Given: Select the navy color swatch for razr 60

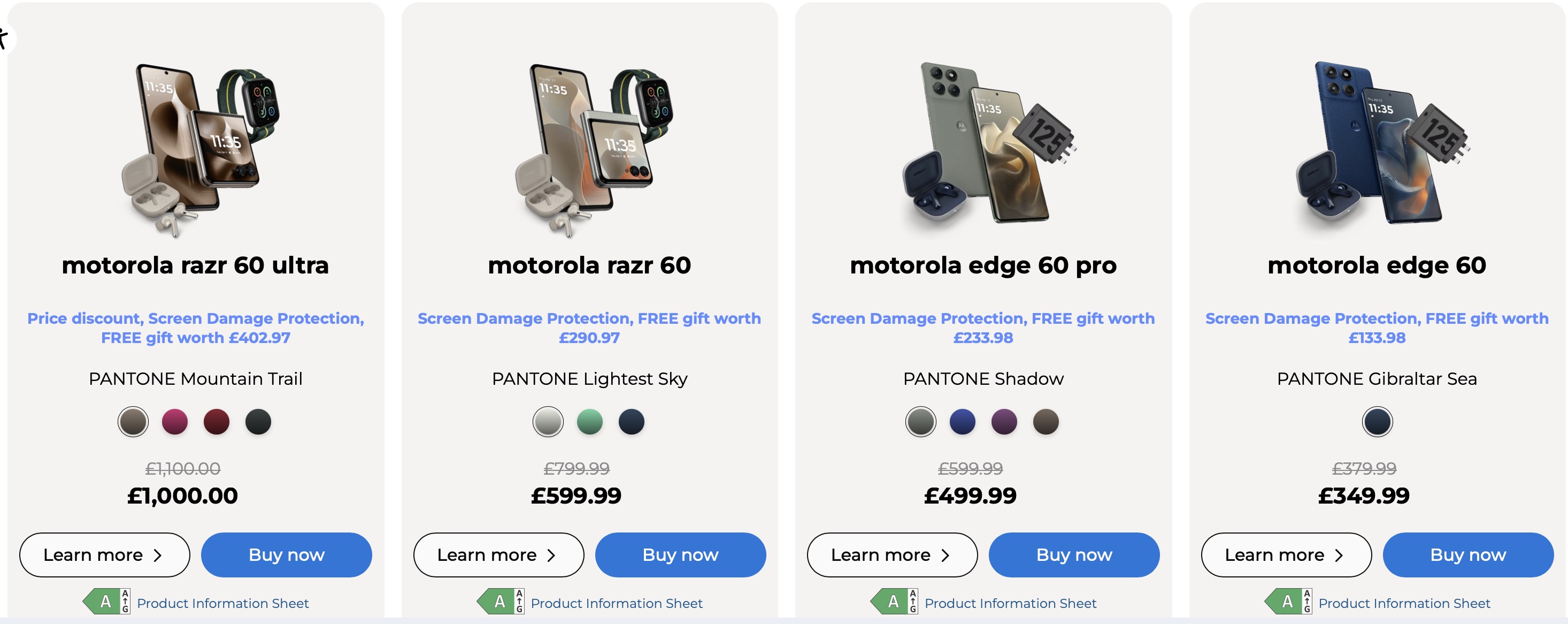Looking at the screenshot, I should tap(631, 422).
